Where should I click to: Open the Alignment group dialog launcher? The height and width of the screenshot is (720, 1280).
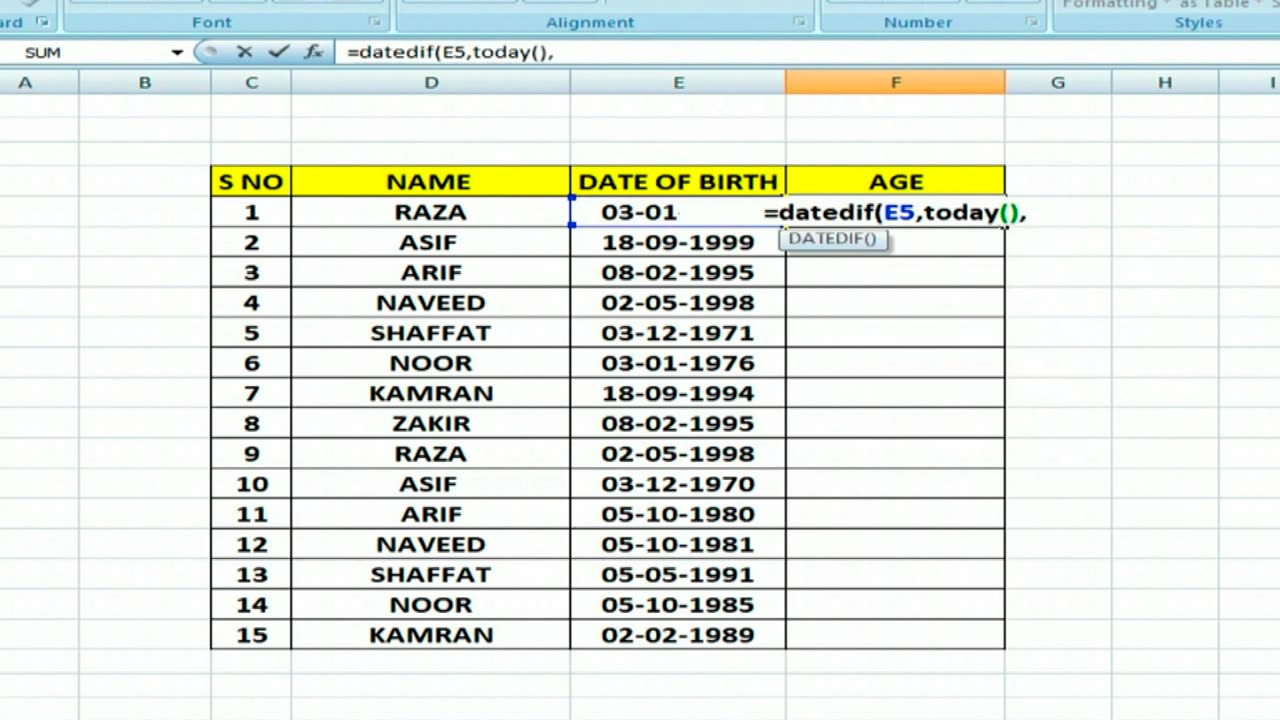point(799,21)
